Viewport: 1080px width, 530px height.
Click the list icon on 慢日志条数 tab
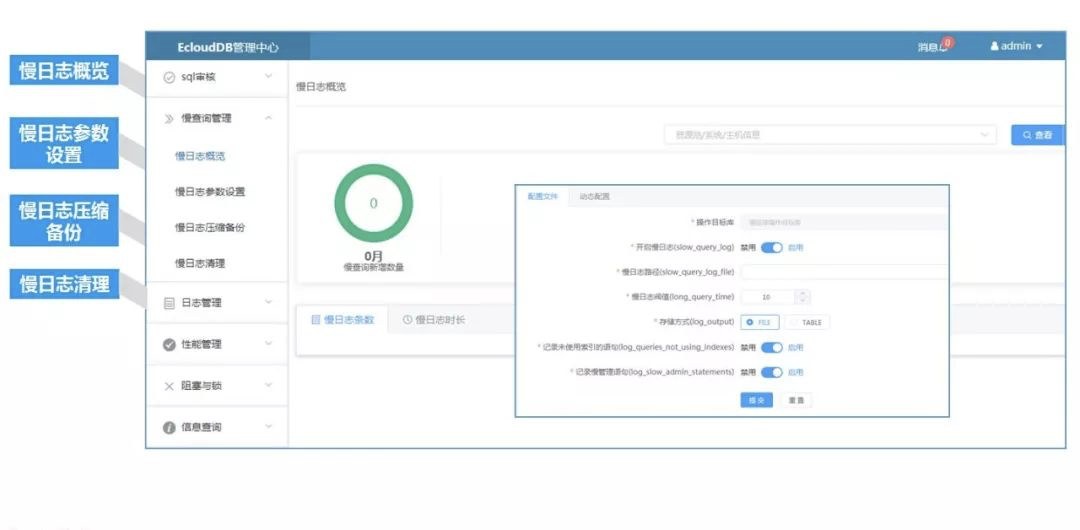(315, 320)
